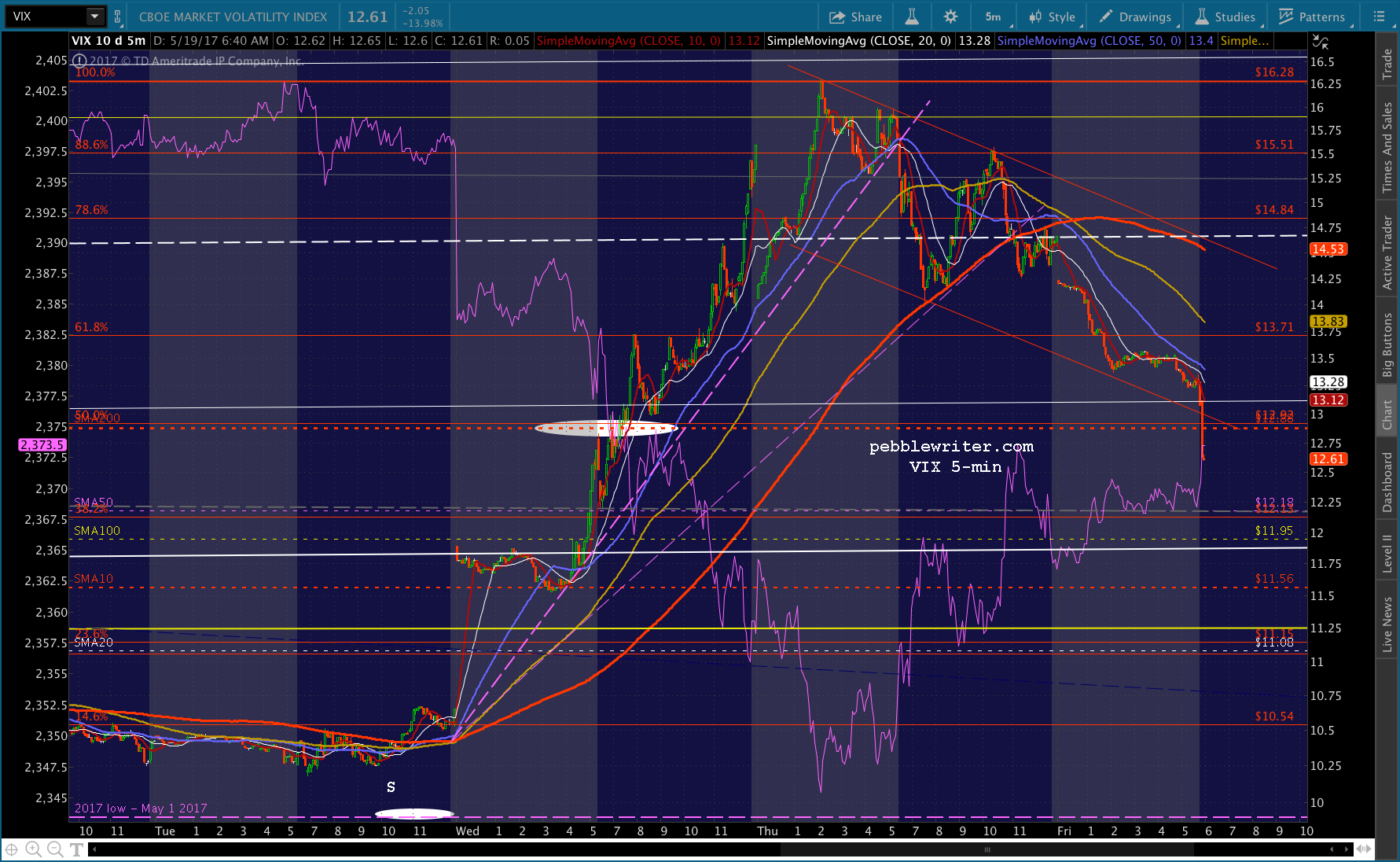Open the list menu icon at top right
Viewport: 1400px width, 862px height.
pyautogui.click(x=1379, y=17)
